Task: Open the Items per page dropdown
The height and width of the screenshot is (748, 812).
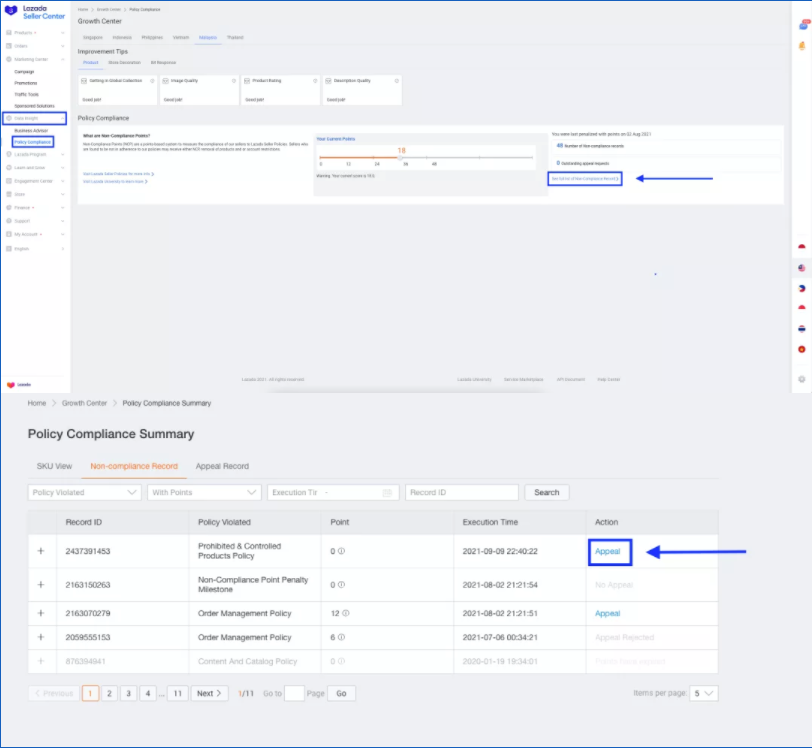Action: click(x=704, y=693)
